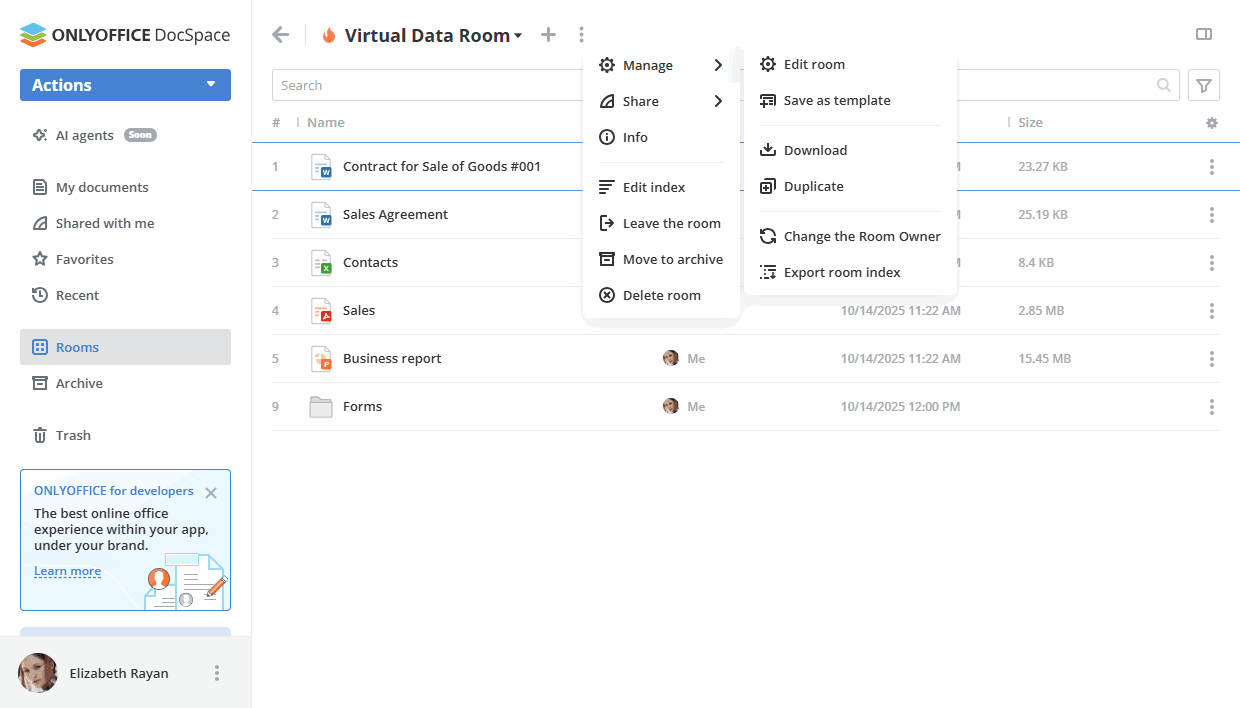This screenshot has height=708, width=1240.
Task: Open the Recent section icon
Action: click(x=38, y=295)
